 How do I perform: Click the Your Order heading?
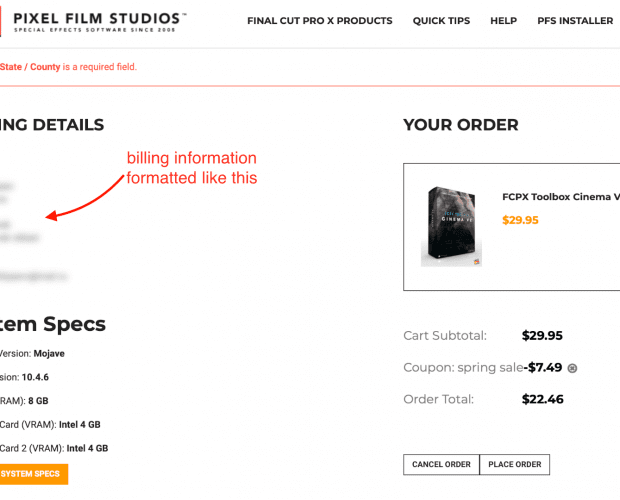461,125
